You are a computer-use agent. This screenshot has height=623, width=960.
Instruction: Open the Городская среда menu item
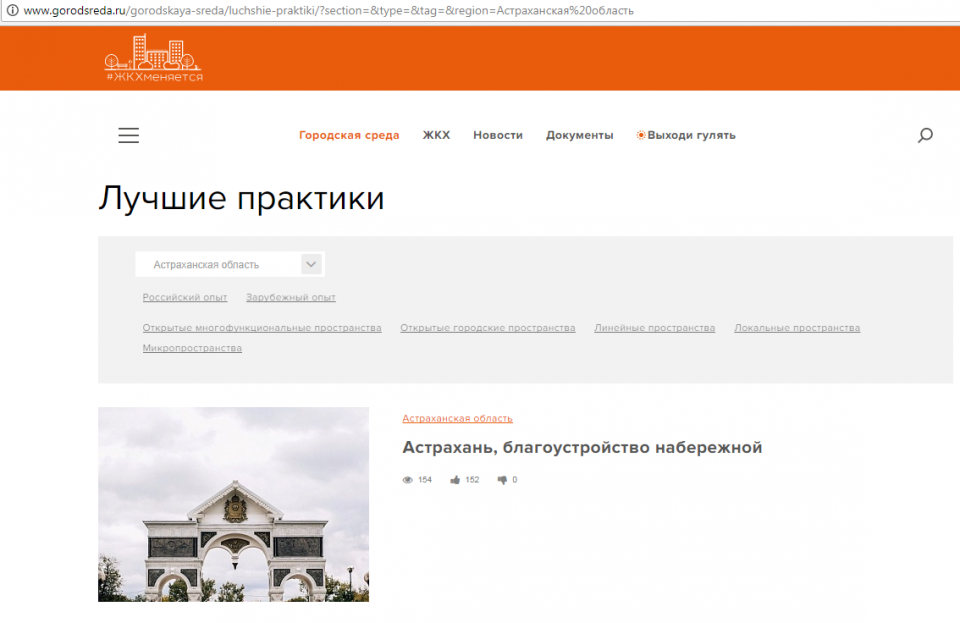[349, 136]
